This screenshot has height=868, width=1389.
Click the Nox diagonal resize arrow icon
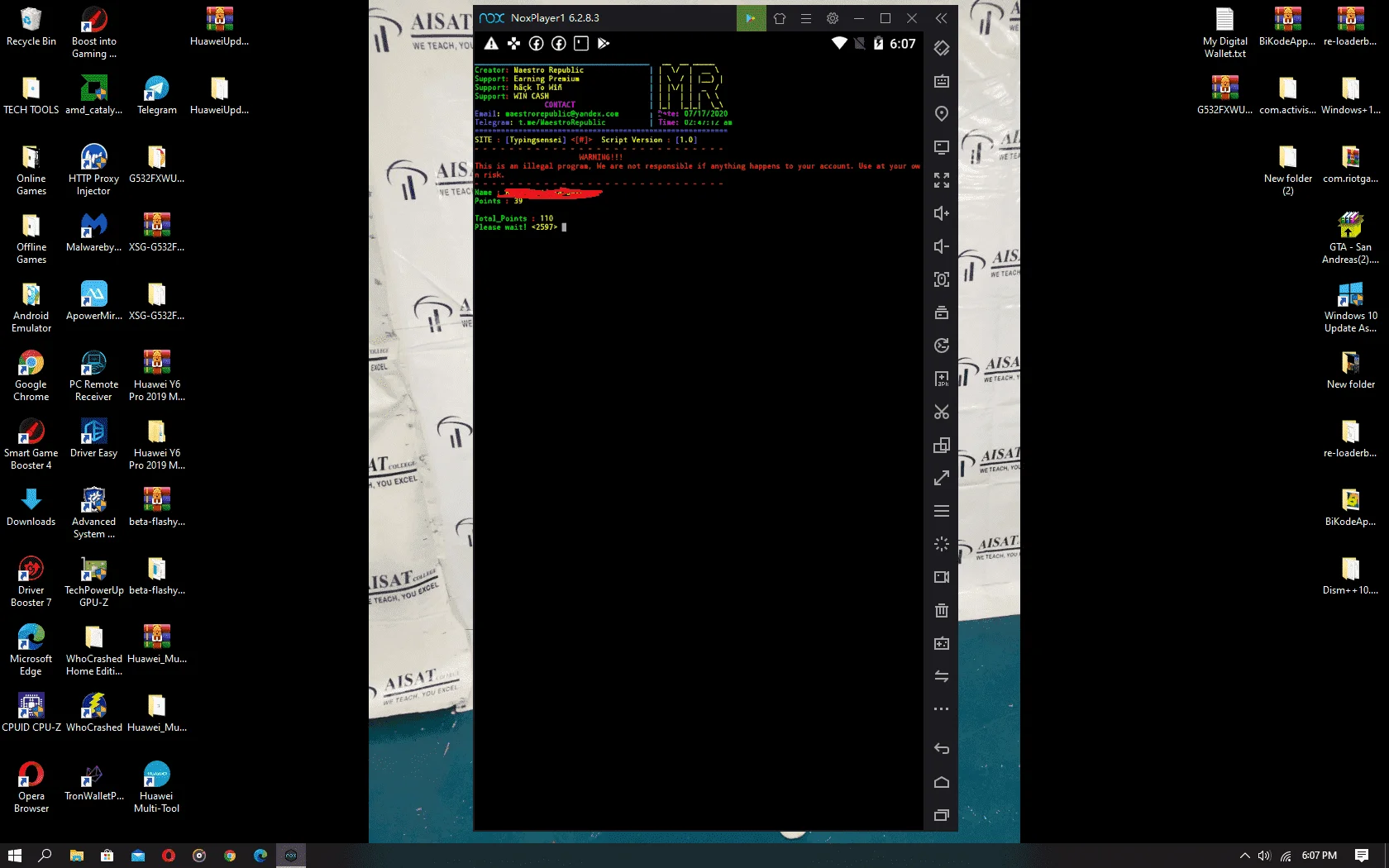click(x=941, y=478)
